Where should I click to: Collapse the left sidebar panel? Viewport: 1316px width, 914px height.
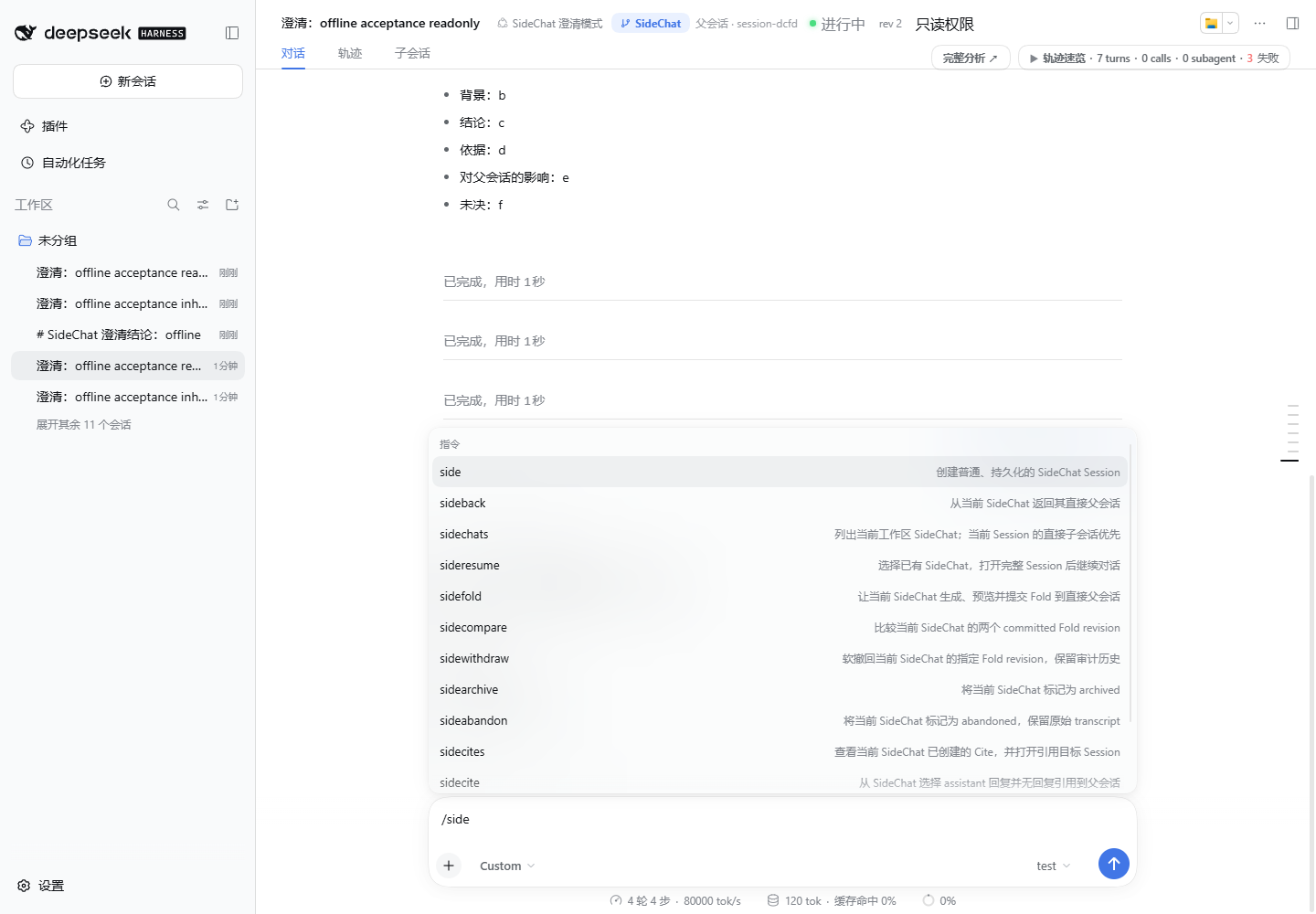pyautogui.click(x=232, y=33)
